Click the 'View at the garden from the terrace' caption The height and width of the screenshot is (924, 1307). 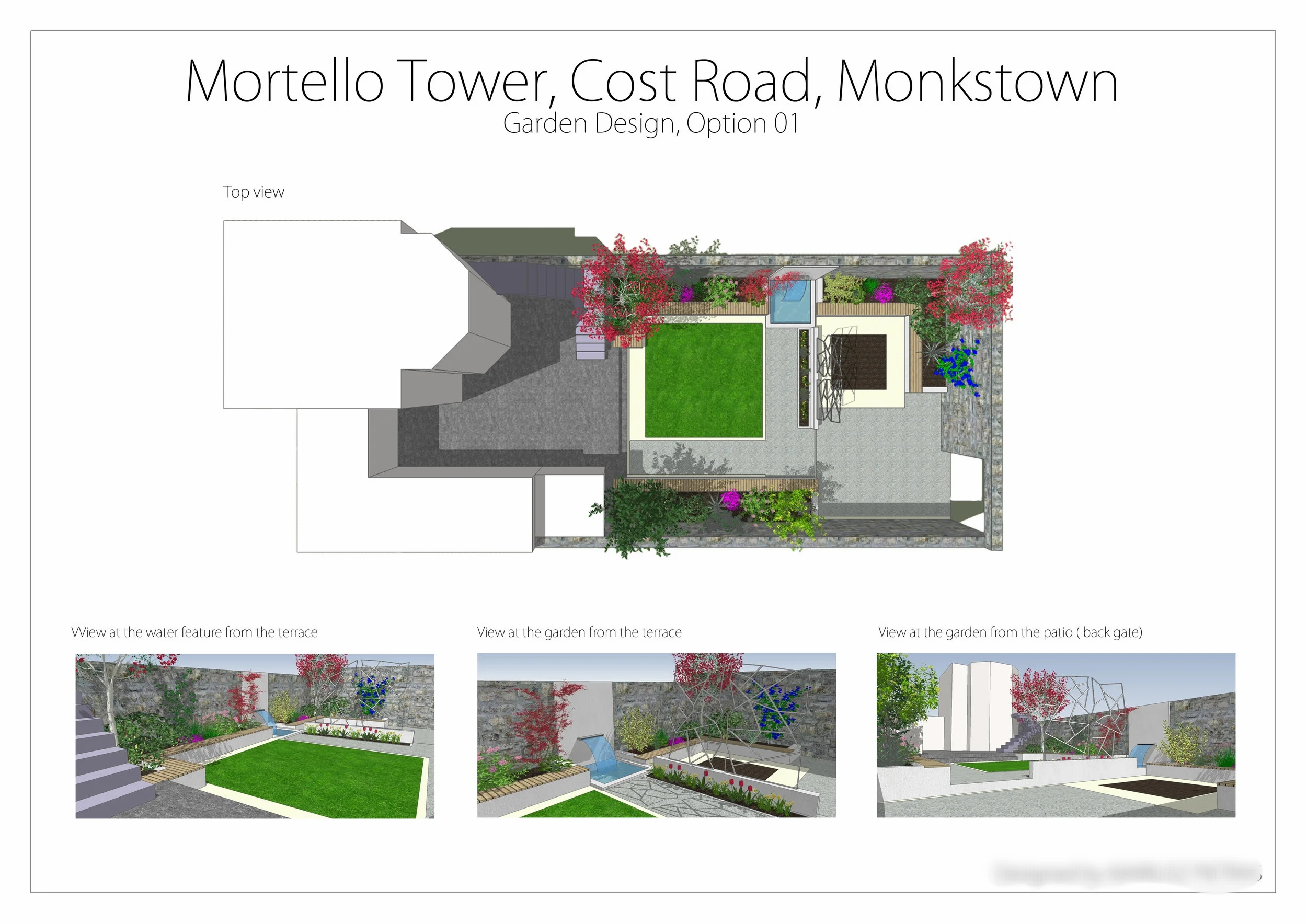(579, 632)
